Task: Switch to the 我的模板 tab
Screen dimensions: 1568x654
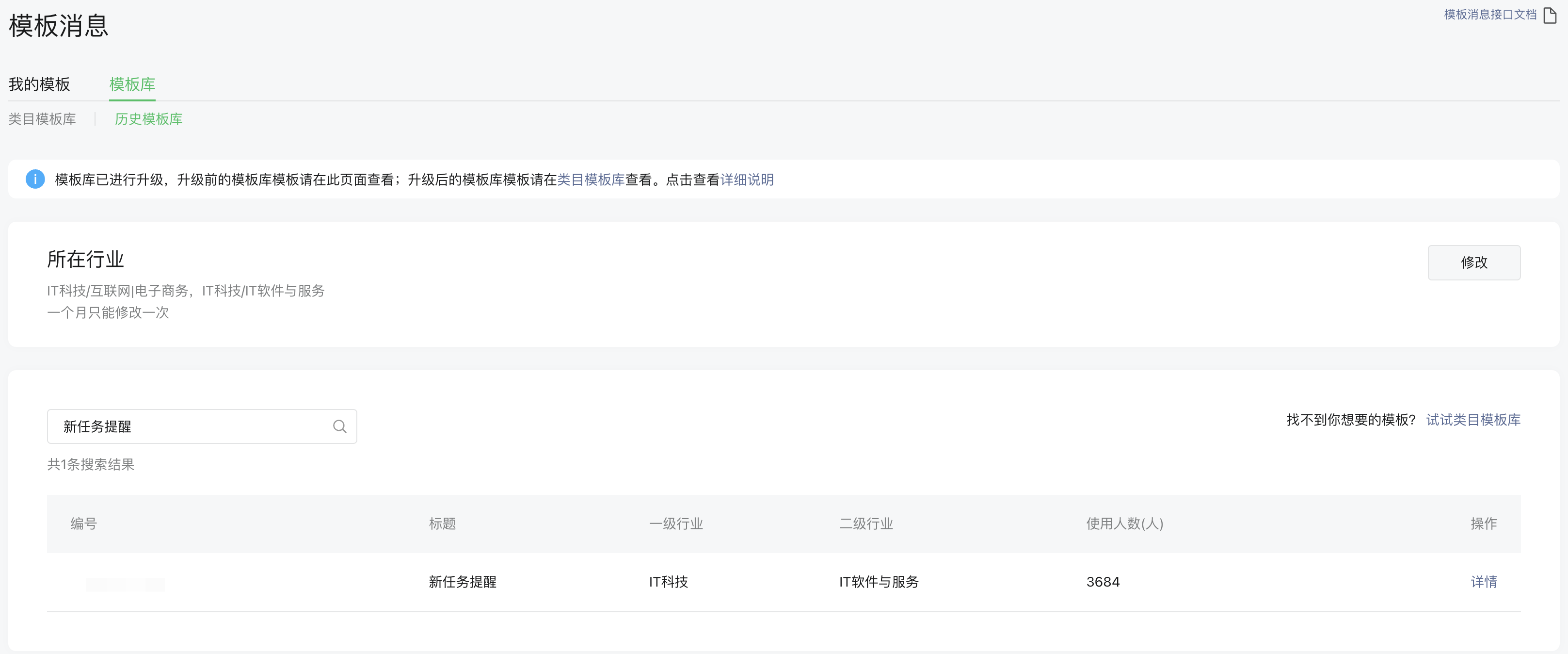Action: (x=39, y=84)
